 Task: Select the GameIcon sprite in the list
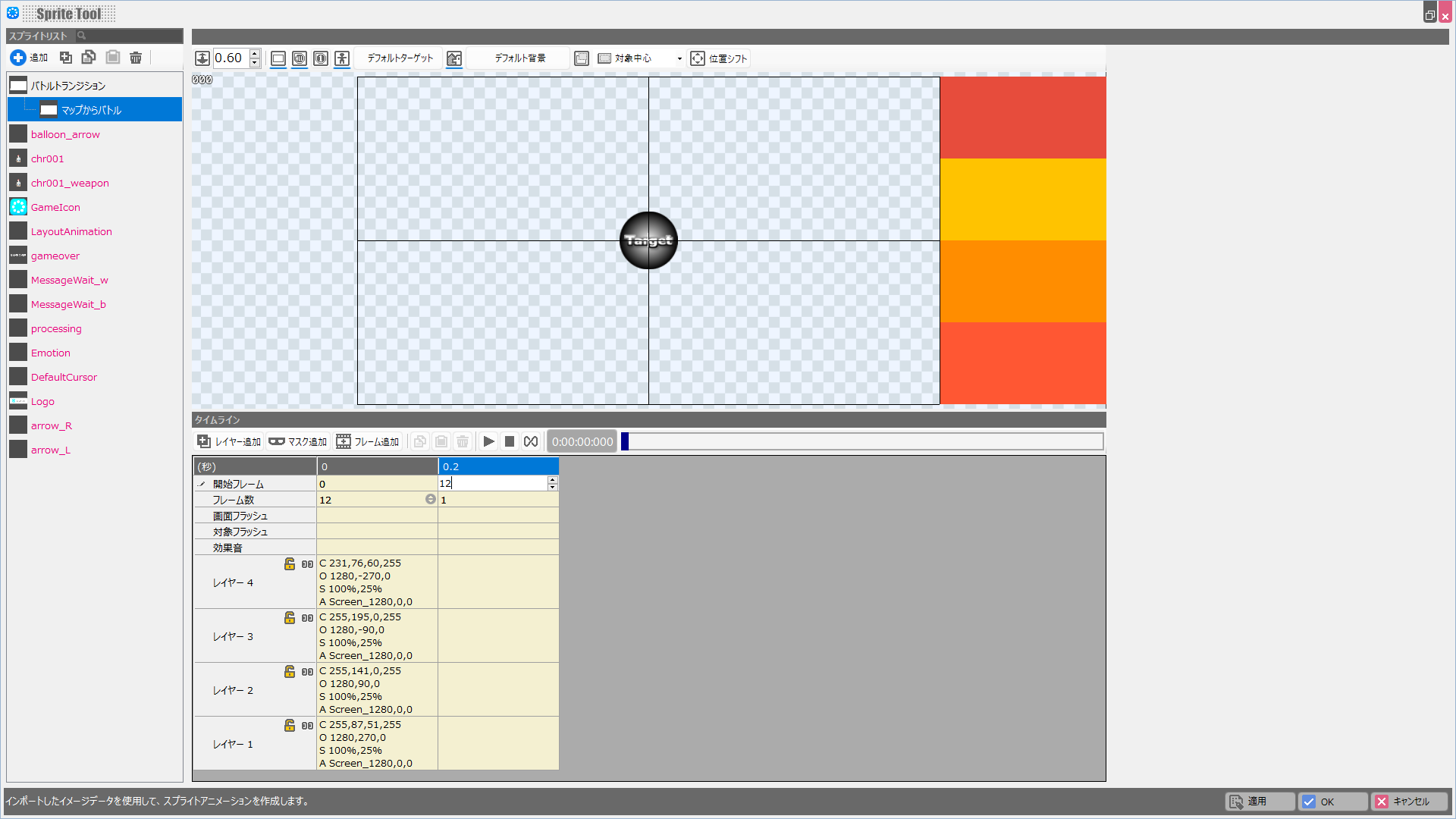pyautogui.click(x=55, y=207)
